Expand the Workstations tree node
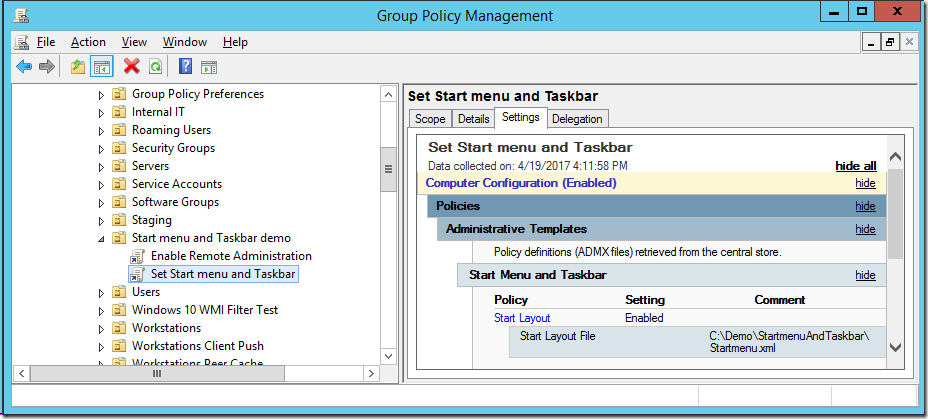 [x=101, y=328]
